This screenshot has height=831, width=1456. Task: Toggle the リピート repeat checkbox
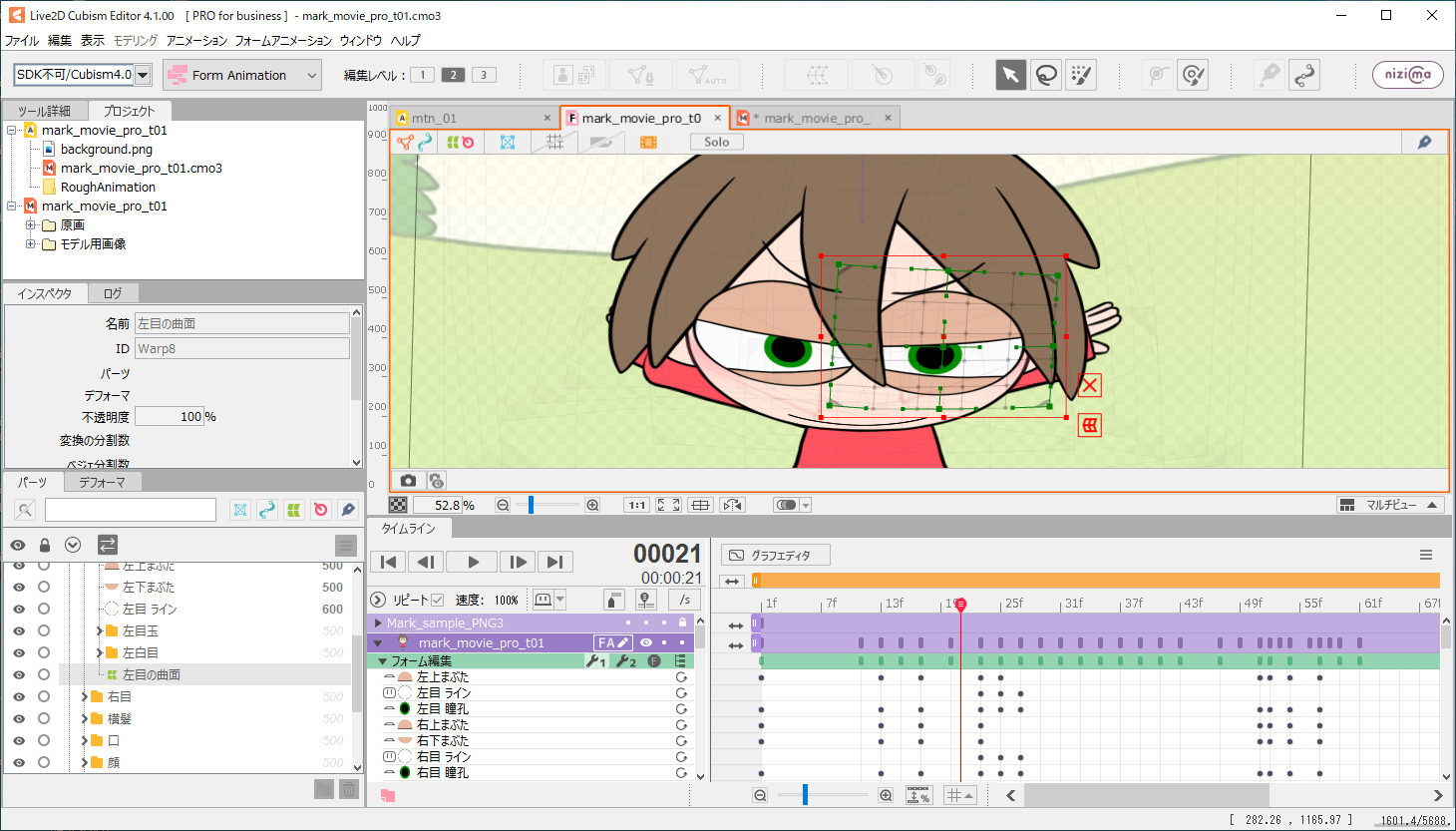[x=437, y=600]
